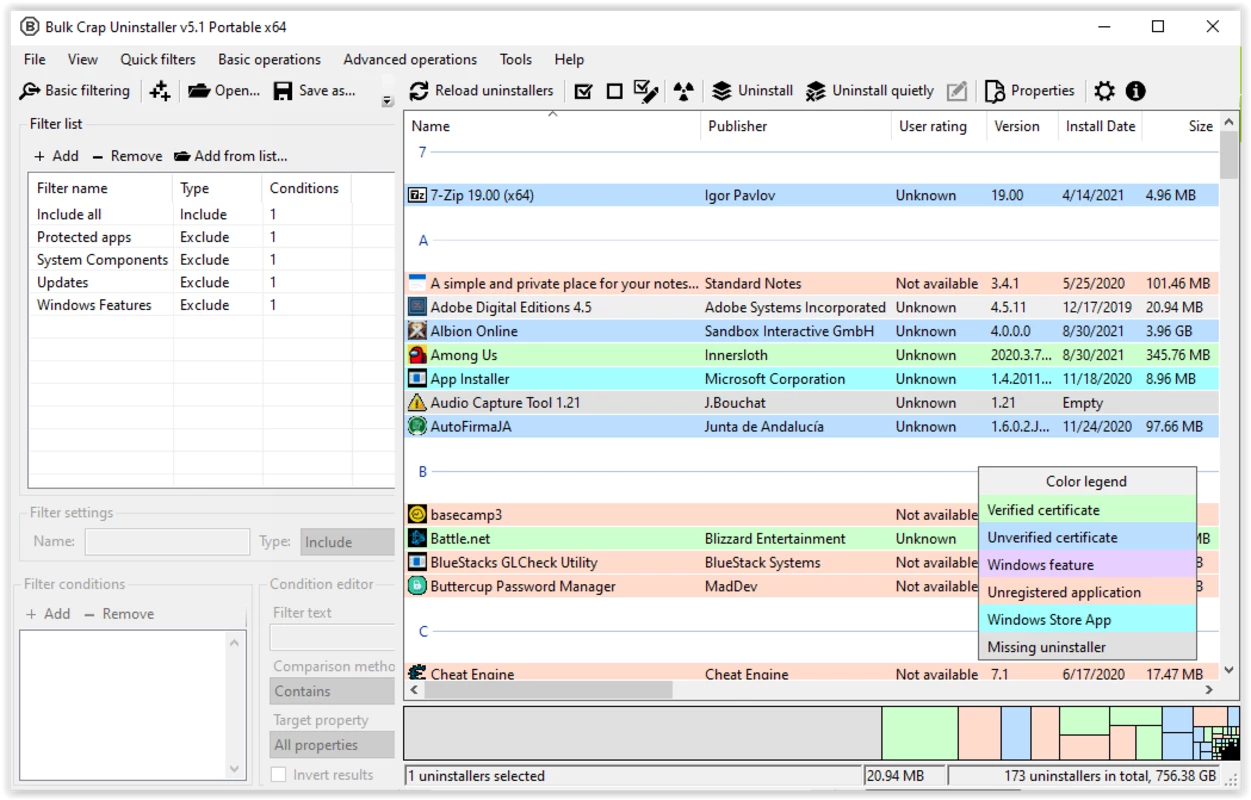Open the Target property dropdown
Viewport: 1251px width, 800px height.
click(x=333, y=745)
